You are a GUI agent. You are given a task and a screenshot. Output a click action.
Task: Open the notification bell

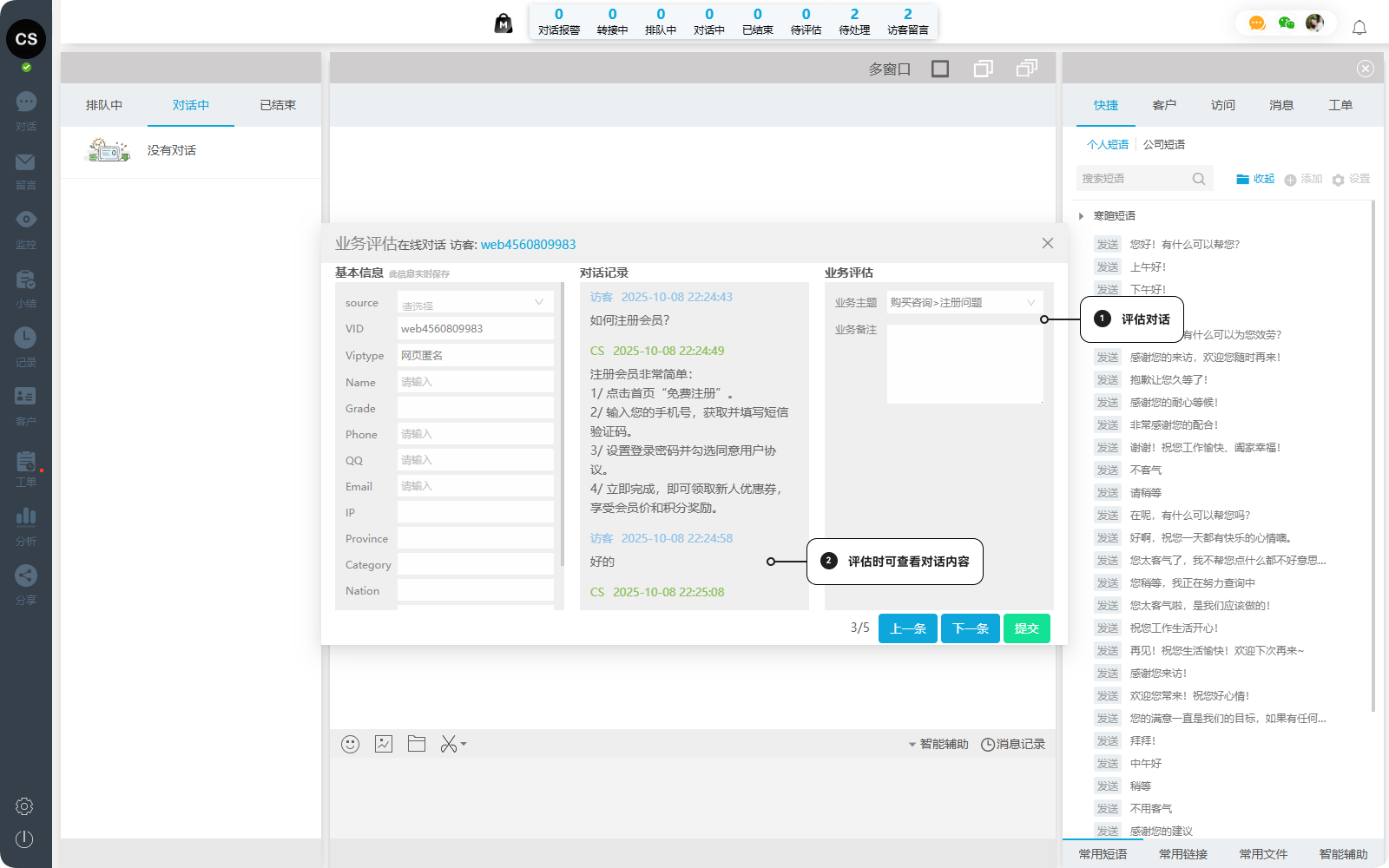1359,28
